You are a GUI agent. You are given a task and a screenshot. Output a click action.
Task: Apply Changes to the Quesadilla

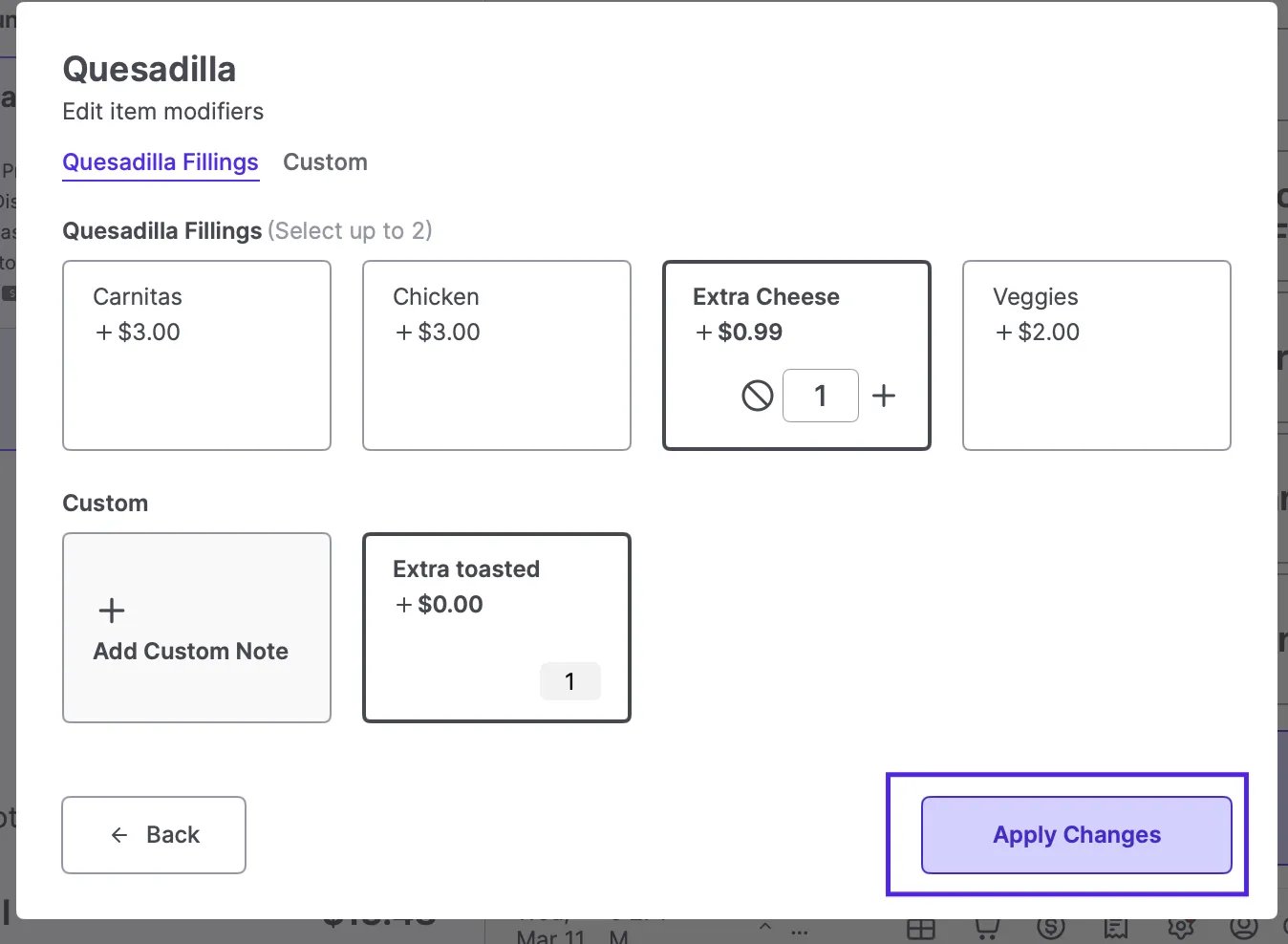point(1077,835)
